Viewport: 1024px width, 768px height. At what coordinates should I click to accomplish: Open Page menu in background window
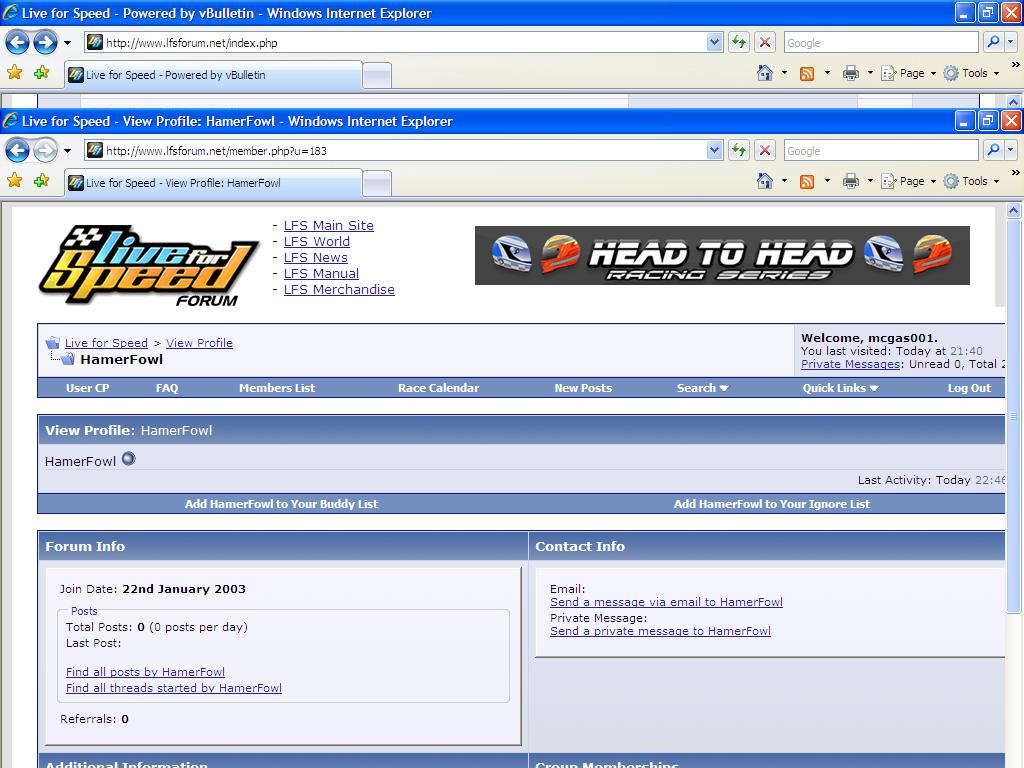tap(909, 74)
